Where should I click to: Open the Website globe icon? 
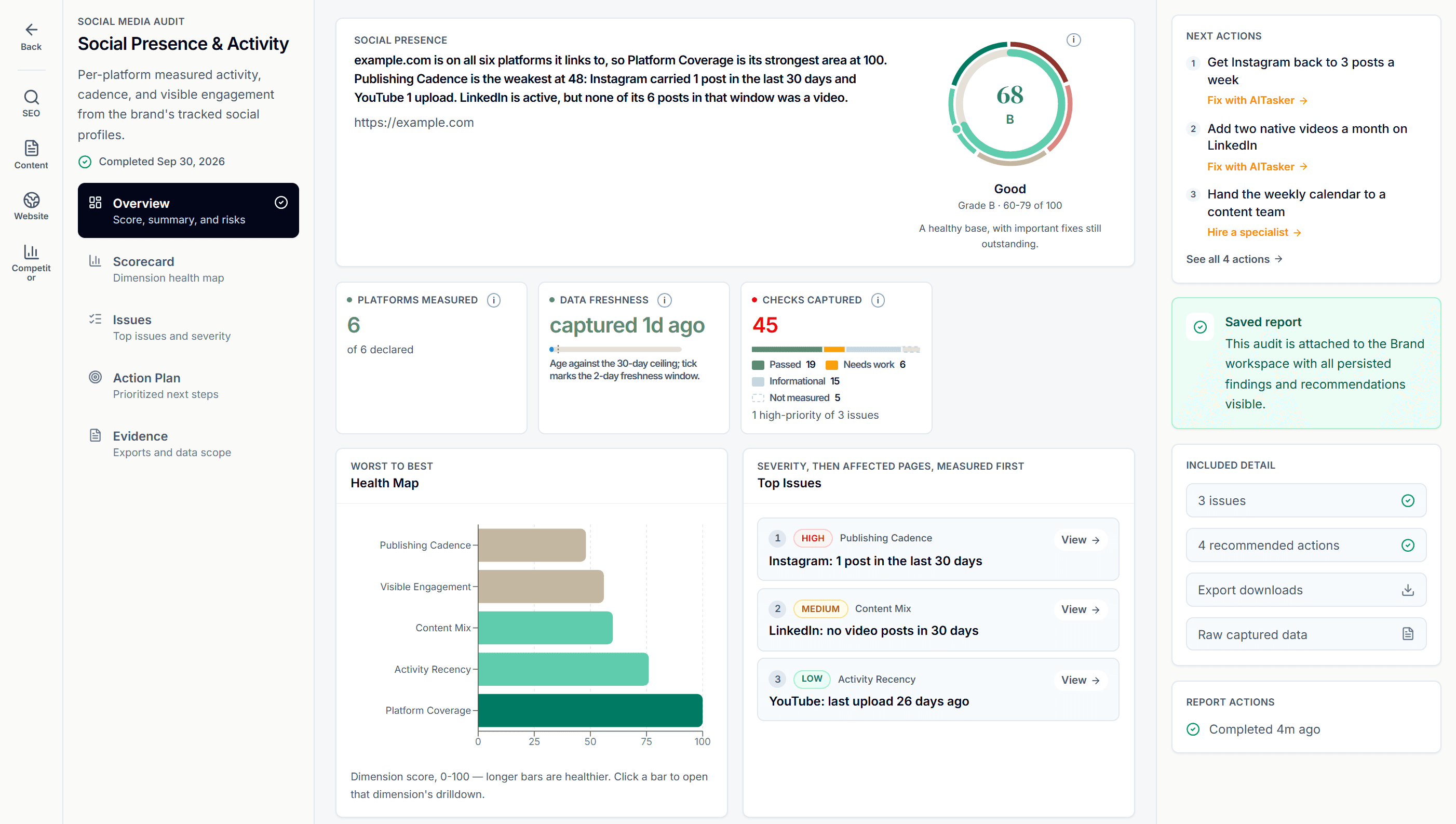pyautogui.click(x=31, y=200)
